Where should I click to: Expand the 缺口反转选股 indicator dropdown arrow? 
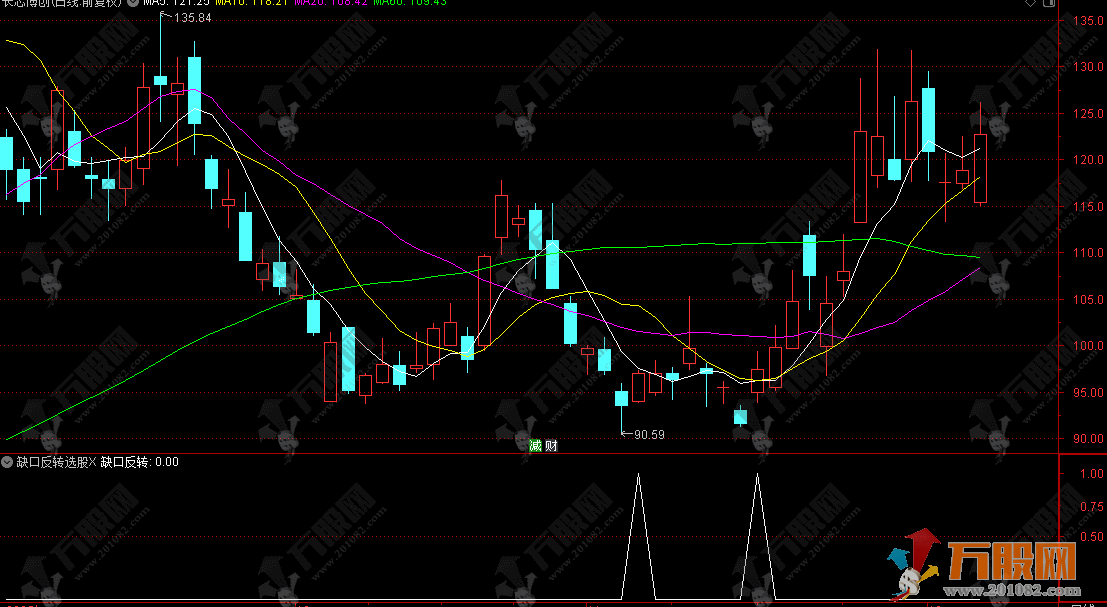click(8, 462)
